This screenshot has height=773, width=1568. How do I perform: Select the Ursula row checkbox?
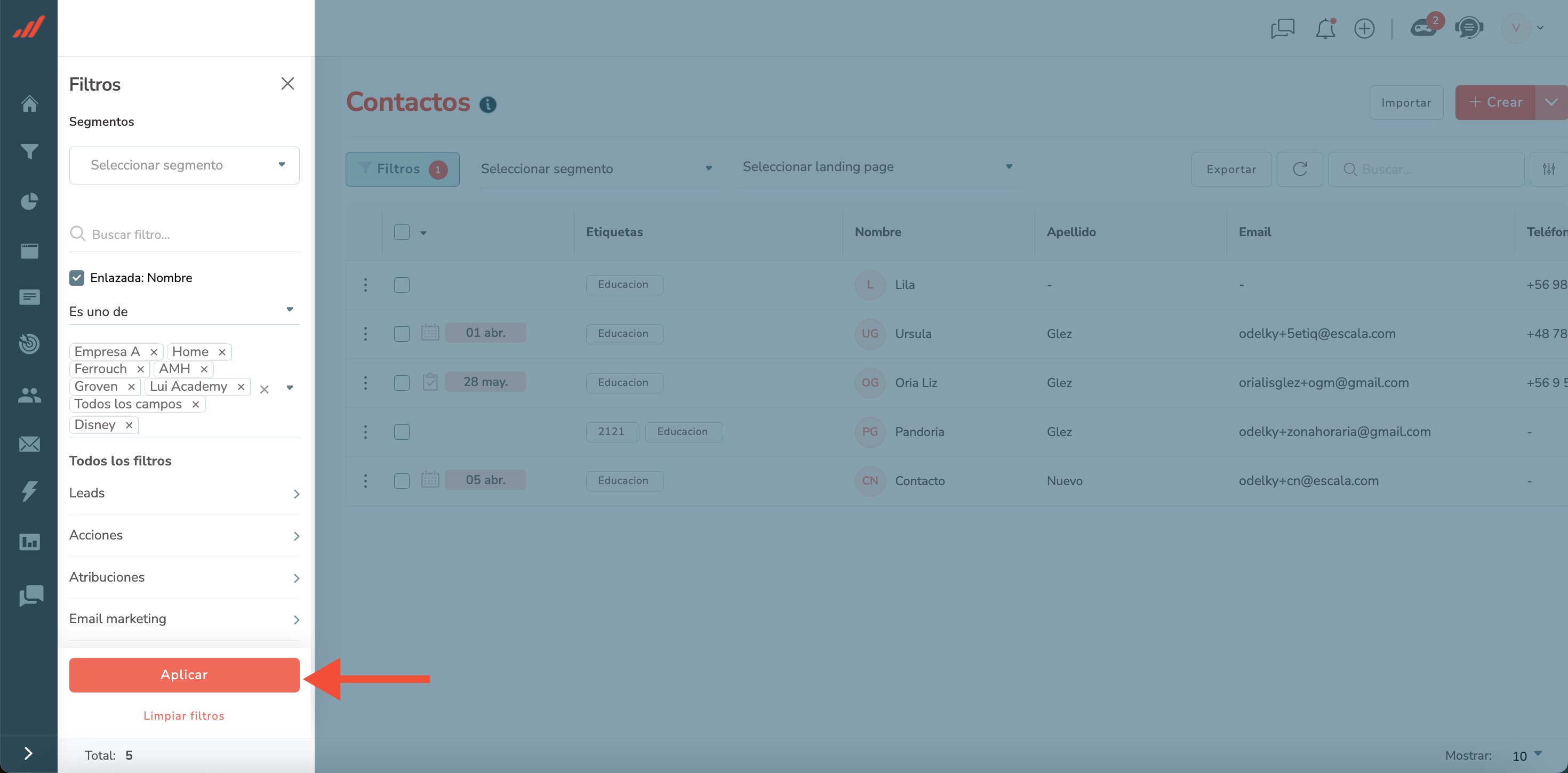pos(402,334)
